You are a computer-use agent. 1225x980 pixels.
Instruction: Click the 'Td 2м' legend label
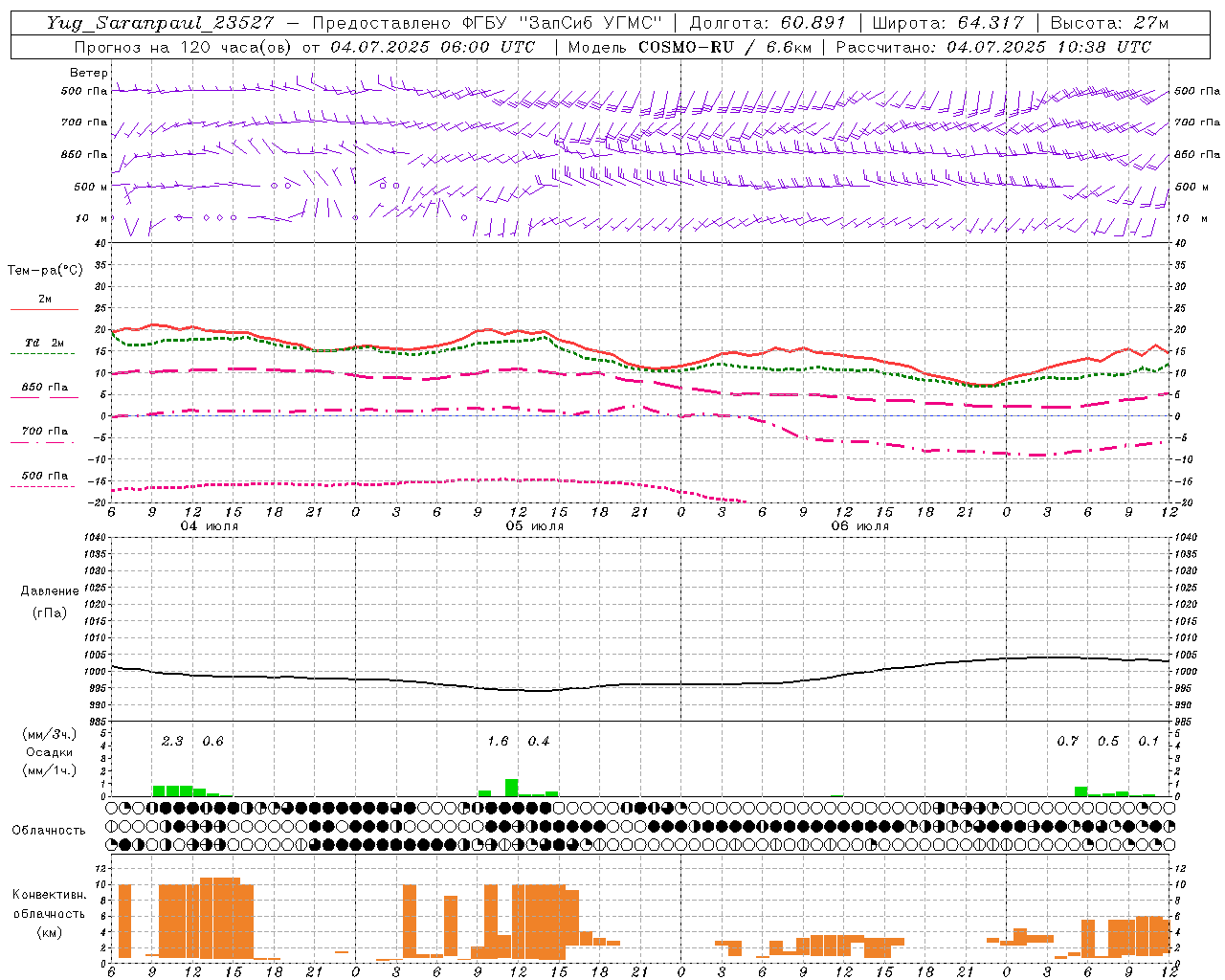coord(45,343)
